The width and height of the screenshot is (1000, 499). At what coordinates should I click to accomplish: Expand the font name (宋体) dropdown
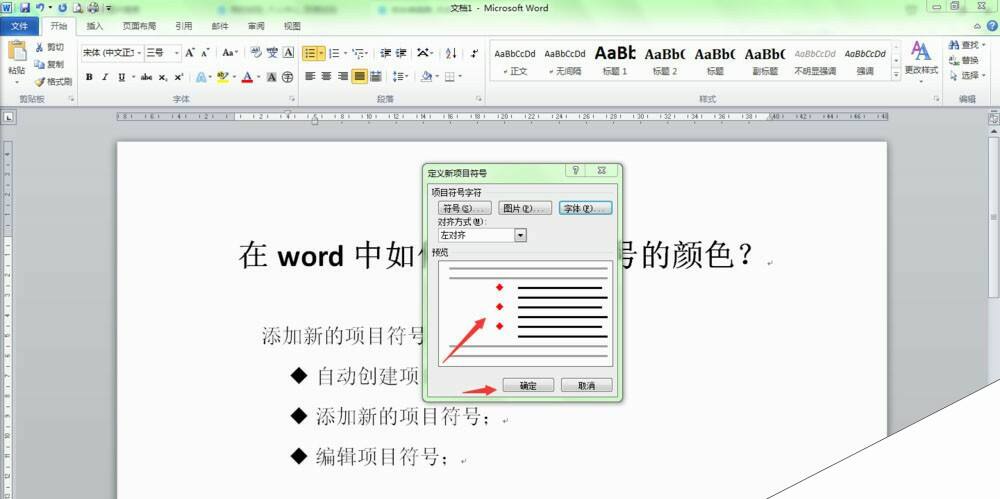(x=137, y=53)
